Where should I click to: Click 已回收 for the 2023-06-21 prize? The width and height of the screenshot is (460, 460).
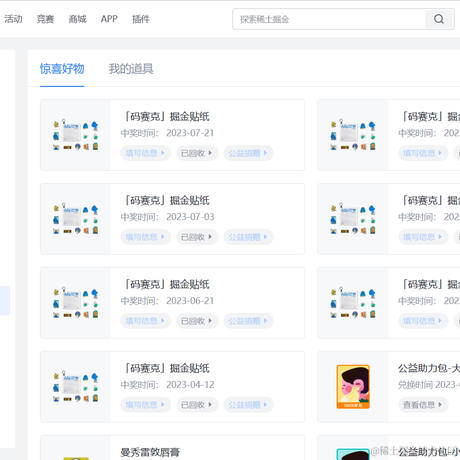tap(197, 321)
